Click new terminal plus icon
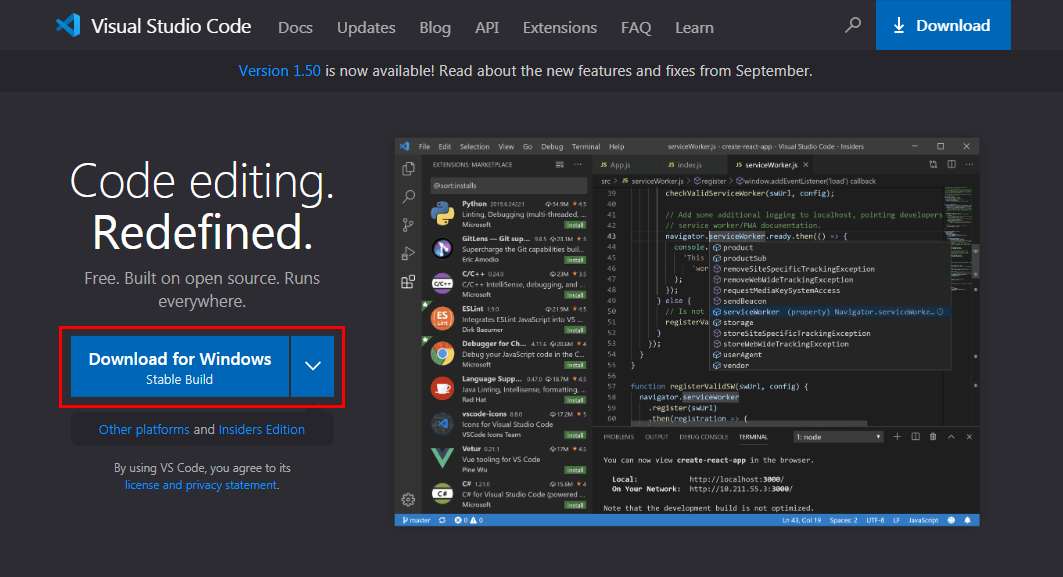The image size is (1063, 577). (x=897, y=437)
